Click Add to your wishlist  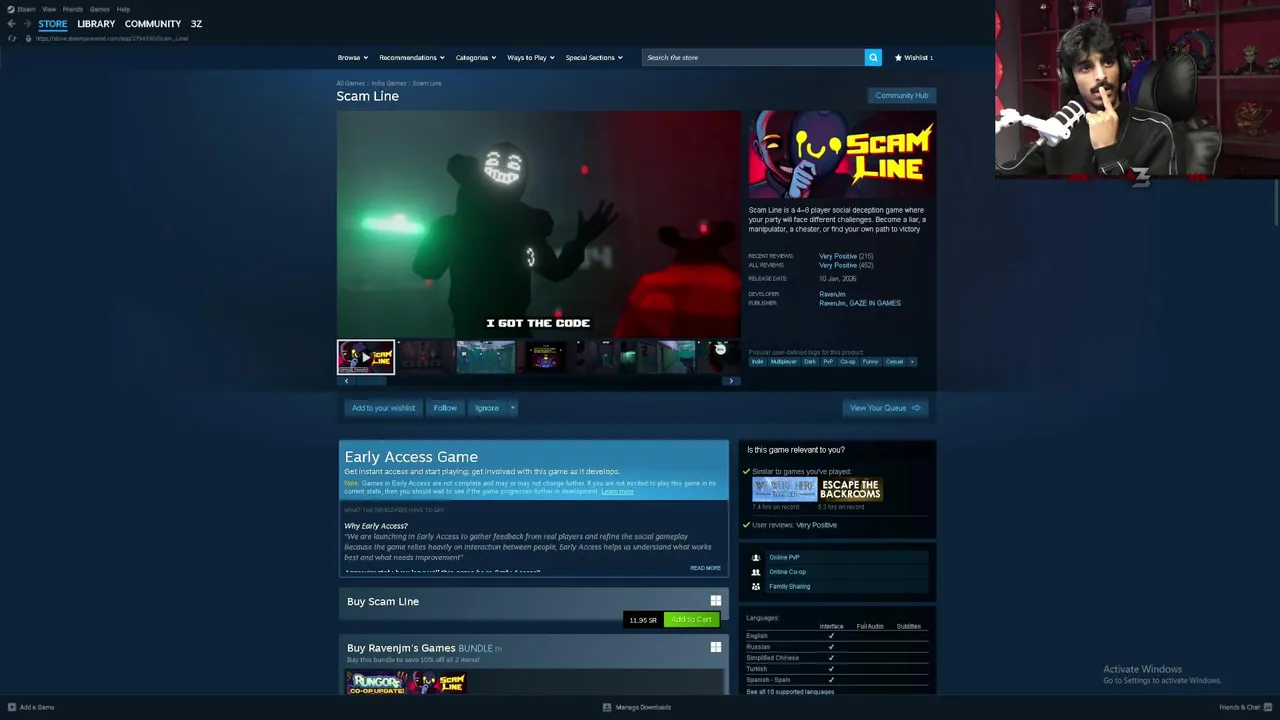tap(383, 408)
